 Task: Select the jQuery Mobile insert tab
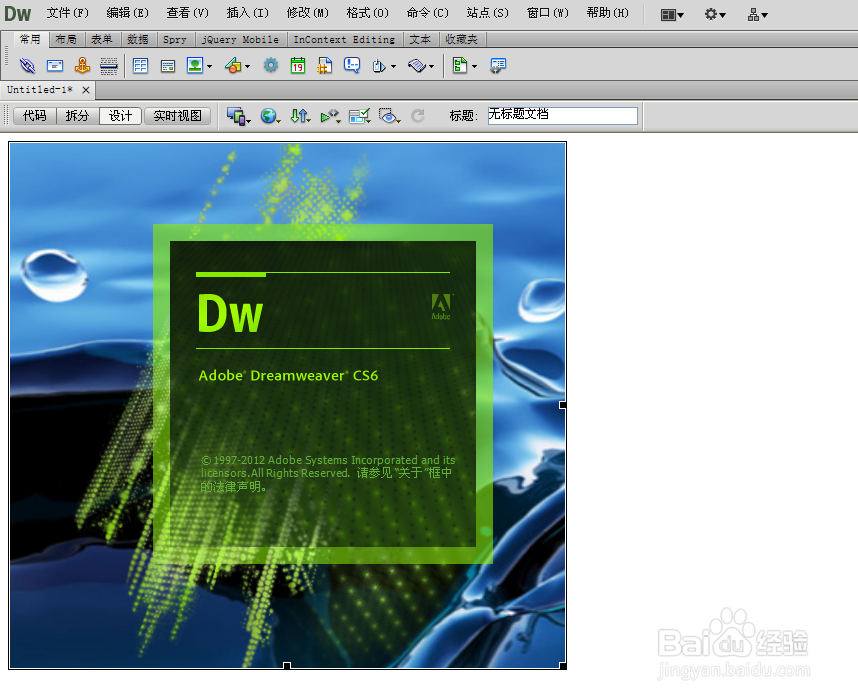click(x=240, y=39)
